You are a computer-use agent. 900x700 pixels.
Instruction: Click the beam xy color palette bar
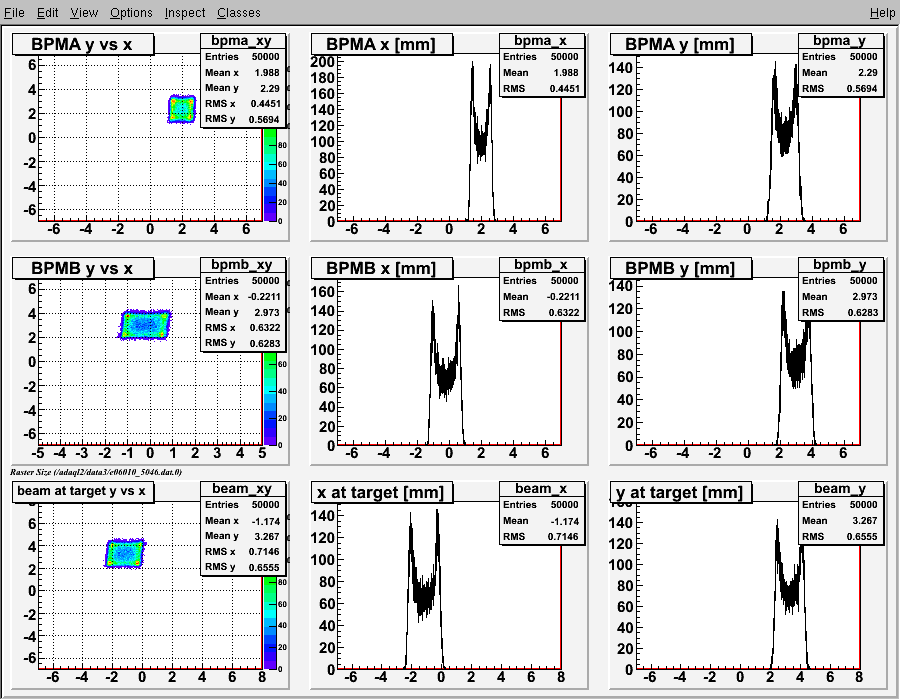270,622
